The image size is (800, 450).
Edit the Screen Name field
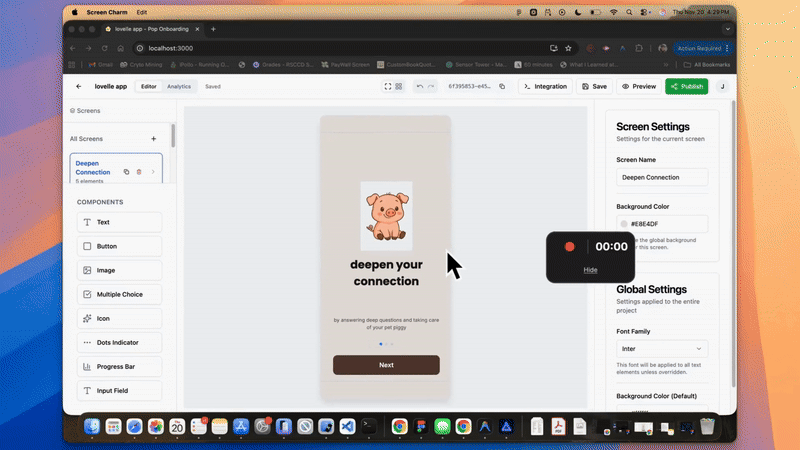pos(662,178)
